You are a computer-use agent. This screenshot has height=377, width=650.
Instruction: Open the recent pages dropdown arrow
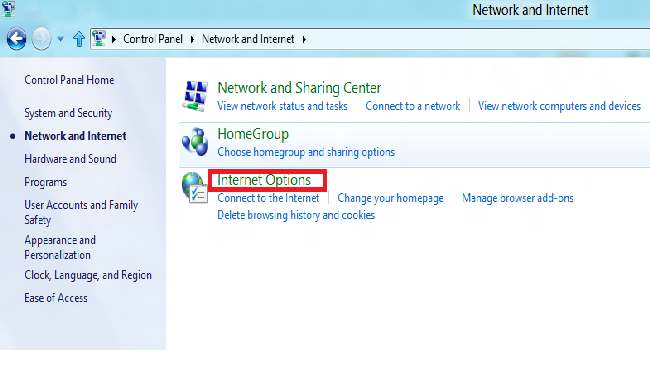point(61,39)
